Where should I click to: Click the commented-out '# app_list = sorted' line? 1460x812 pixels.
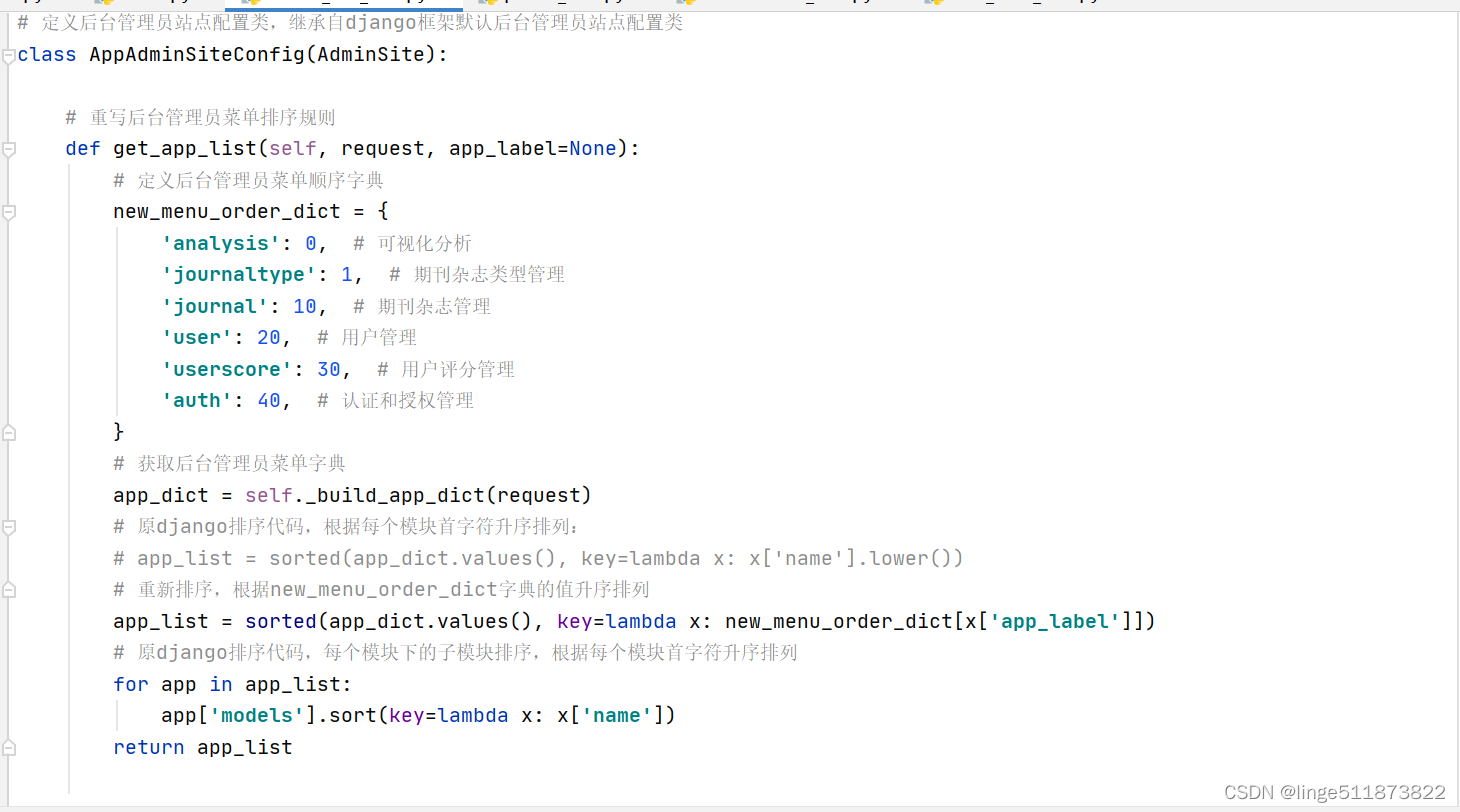click(538, 558)
